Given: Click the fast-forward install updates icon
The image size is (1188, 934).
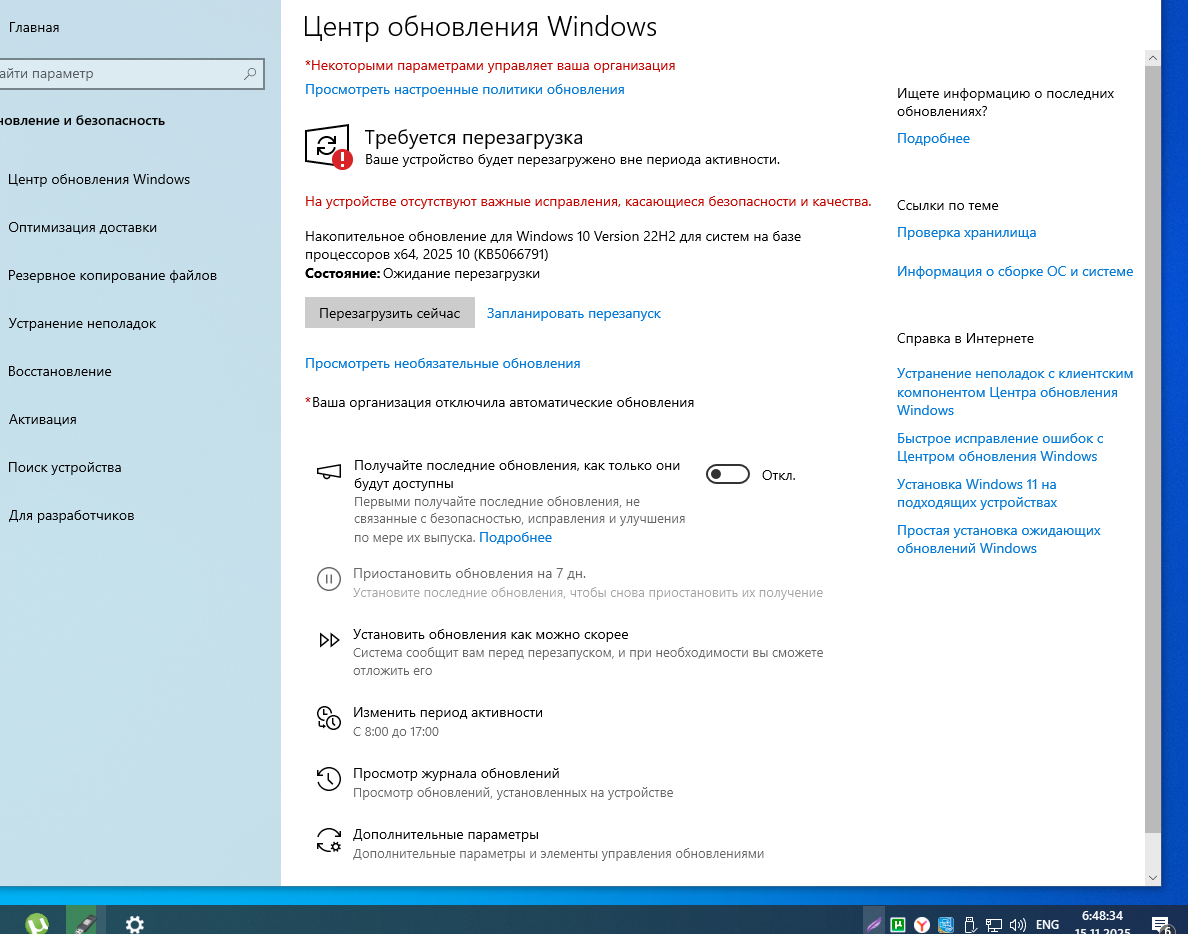Looking at the screenshot, I should click(x=329, y=640).
